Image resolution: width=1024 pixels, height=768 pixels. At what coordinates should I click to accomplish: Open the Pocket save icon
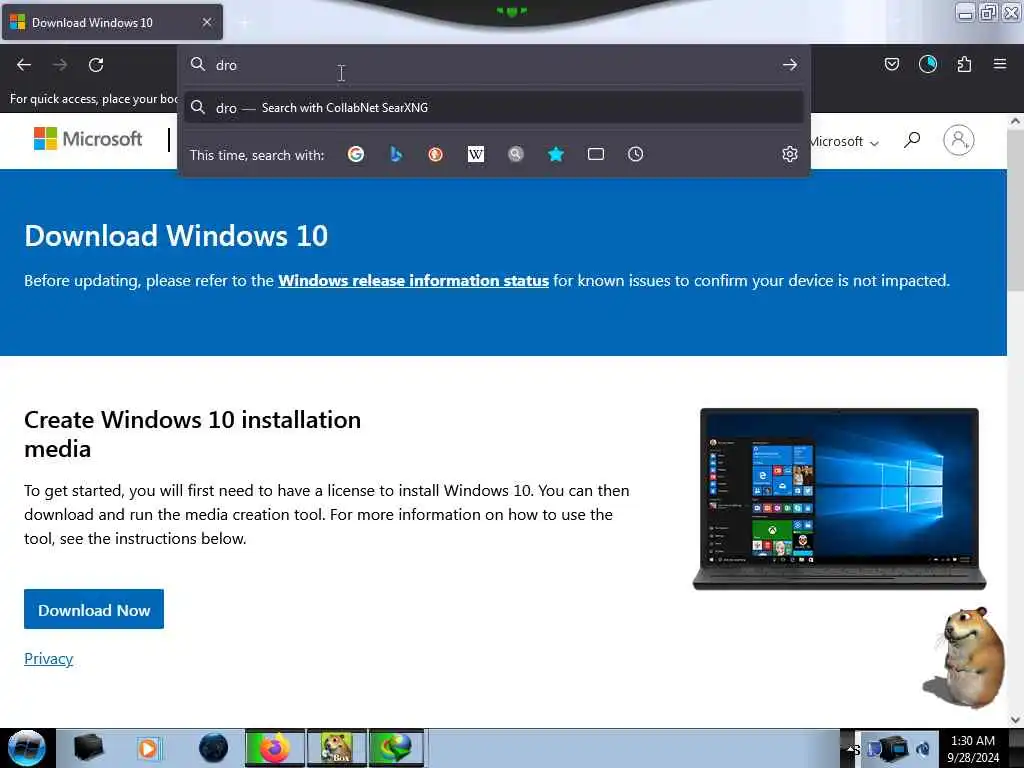click(x=891, y=64)
